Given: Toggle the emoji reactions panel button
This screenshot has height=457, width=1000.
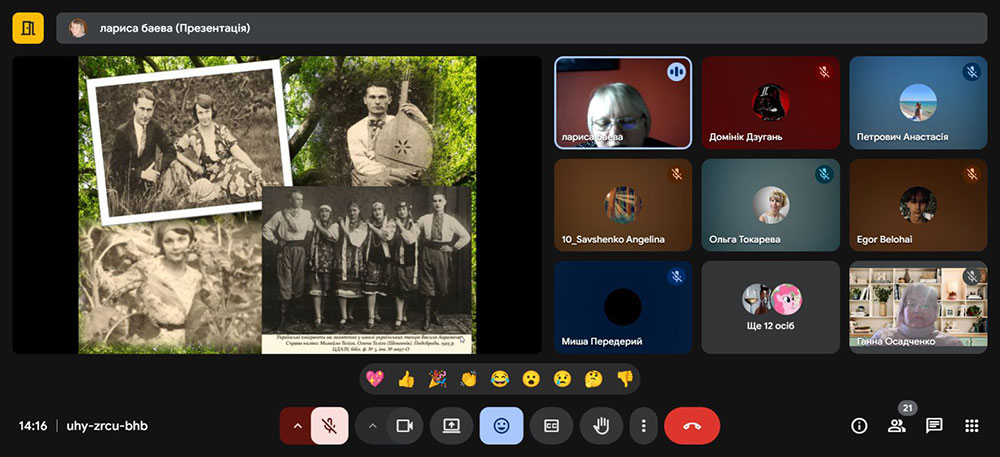Looking at the screenshot, I should point(501,426).
